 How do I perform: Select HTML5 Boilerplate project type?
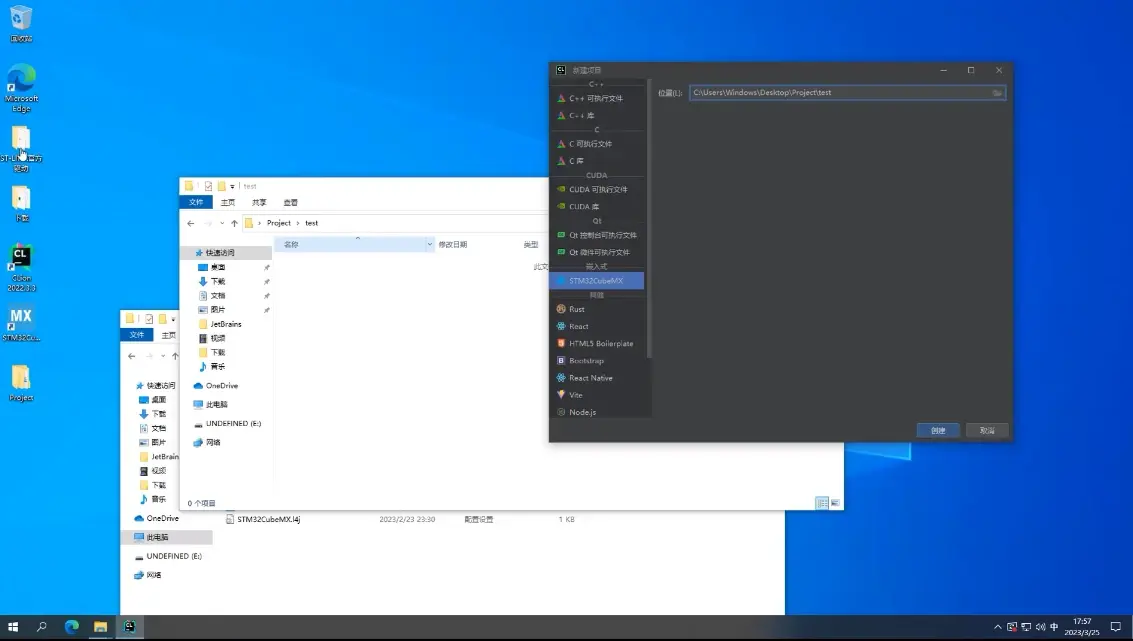(x=597, y=344)
